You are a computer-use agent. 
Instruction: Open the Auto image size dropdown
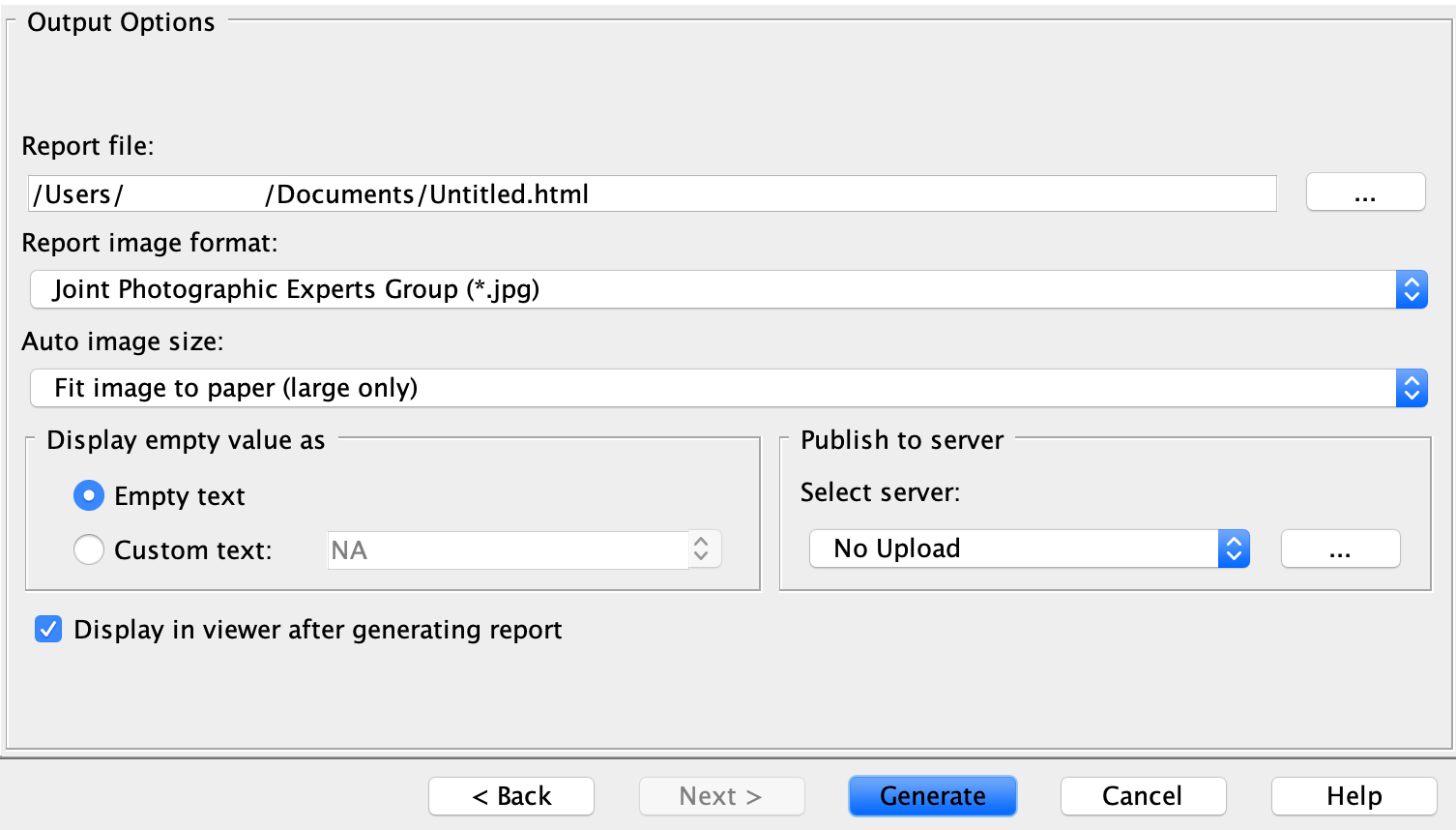[713, 388]
